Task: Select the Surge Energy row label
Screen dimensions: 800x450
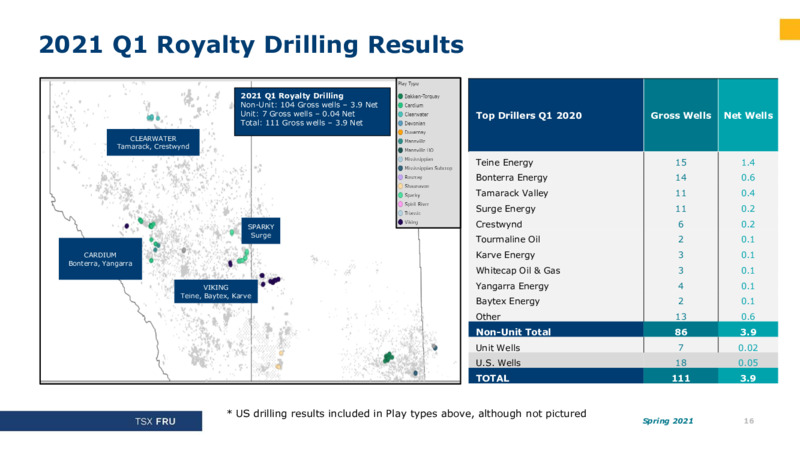Action: [x=506, y=209]
